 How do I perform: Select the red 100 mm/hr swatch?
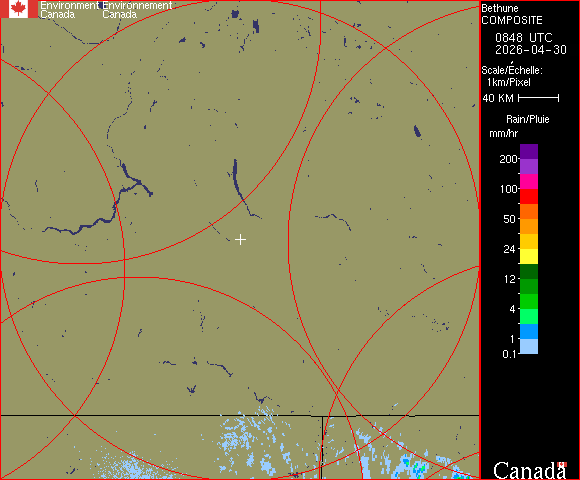(x=529, y=196)
